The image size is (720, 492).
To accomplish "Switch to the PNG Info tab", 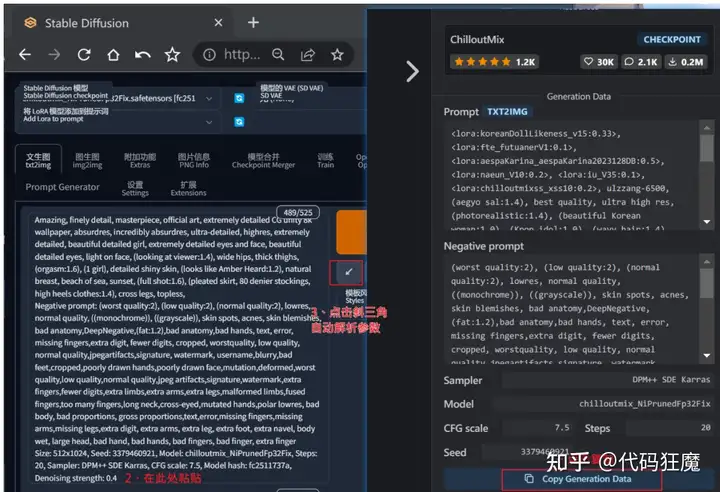I will coord(194,161).
